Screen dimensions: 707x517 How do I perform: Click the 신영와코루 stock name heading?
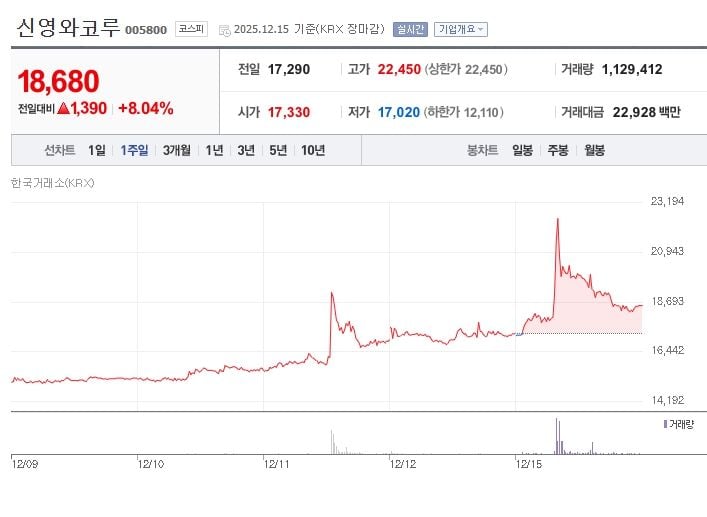(x=67, y=27)
